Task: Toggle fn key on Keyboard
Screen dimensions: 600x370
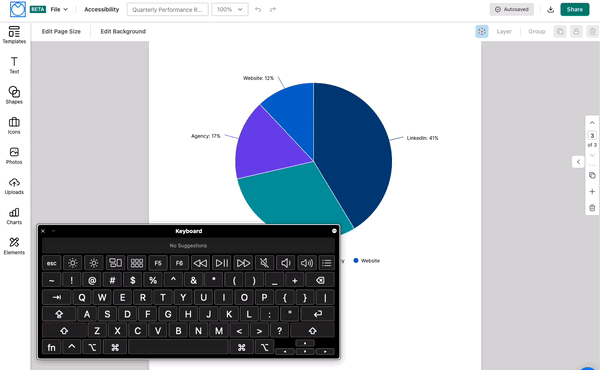Action: (x=52, y=347)
